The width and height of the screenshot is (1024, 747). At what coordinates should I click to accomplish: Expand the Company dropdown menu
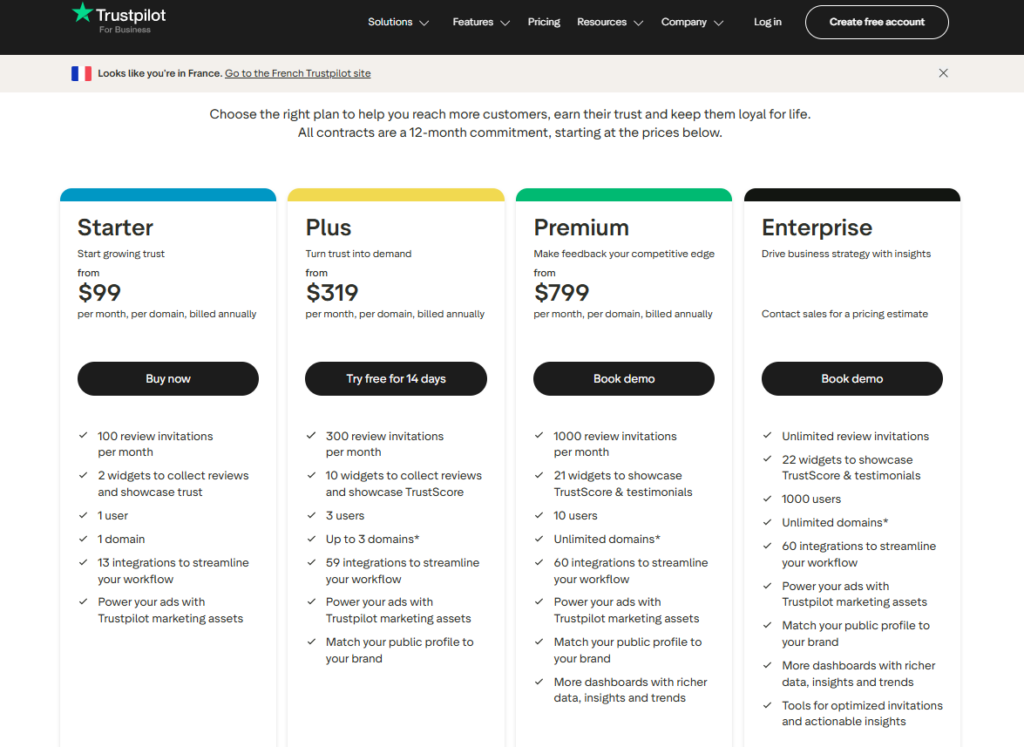[x=692, y=22]
